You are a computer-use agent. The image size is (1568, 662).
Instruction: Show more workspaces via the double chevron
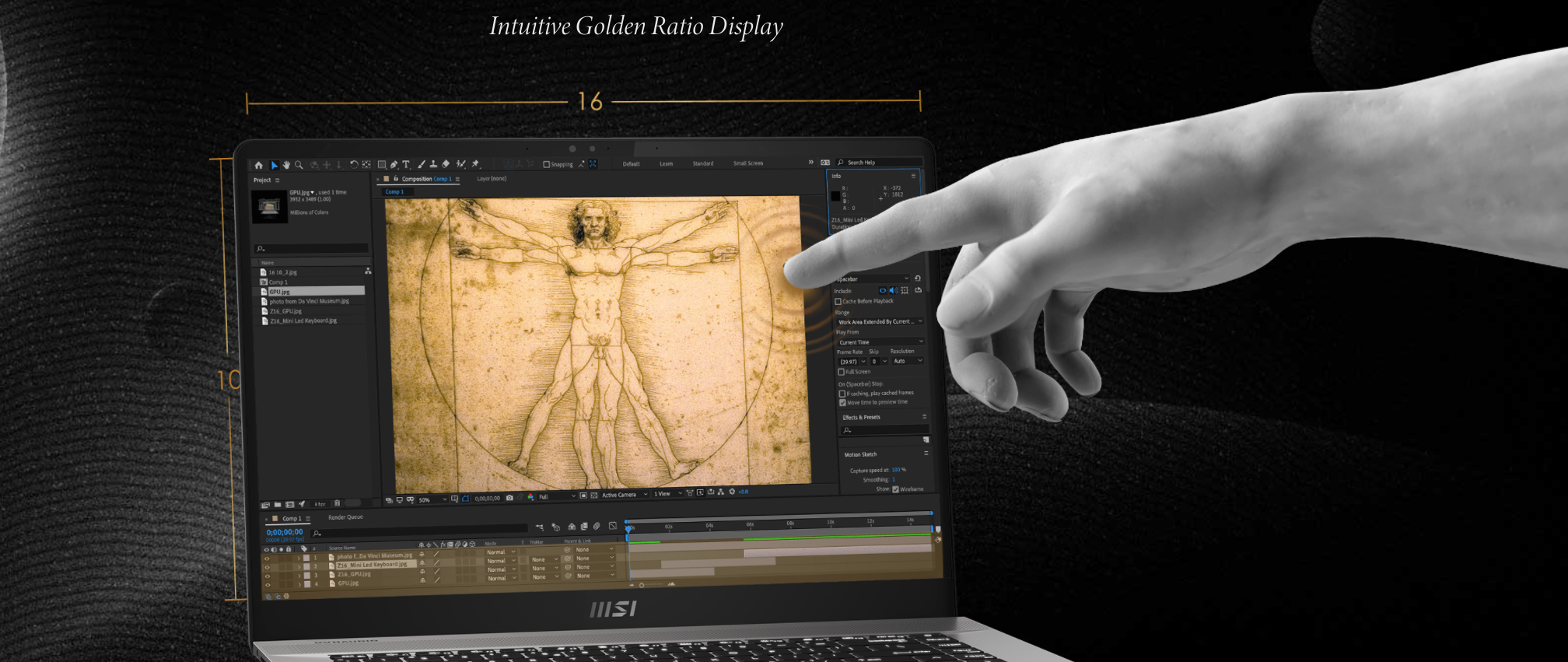click(x=810, y=162)
